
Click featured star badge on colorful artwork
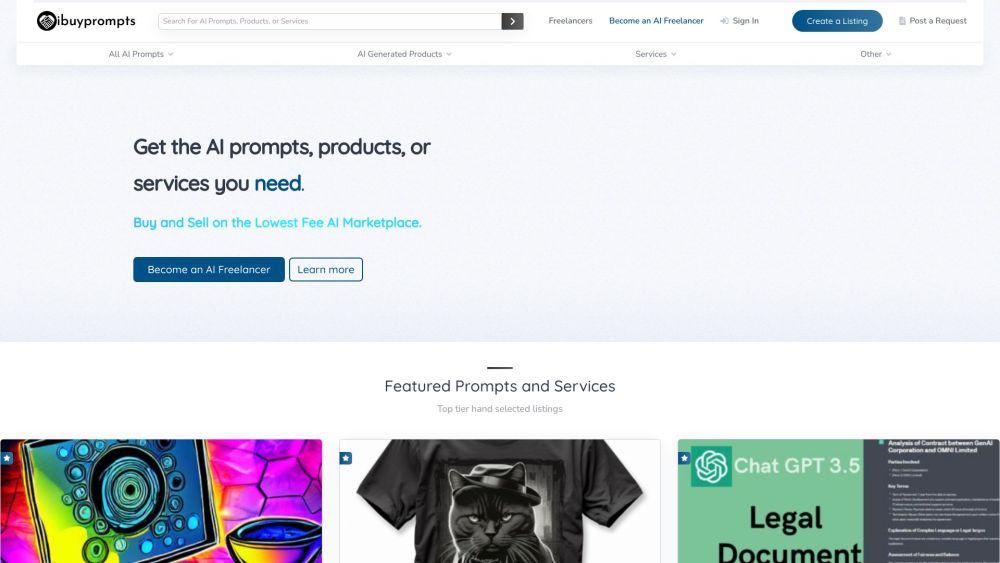[7, 458]
